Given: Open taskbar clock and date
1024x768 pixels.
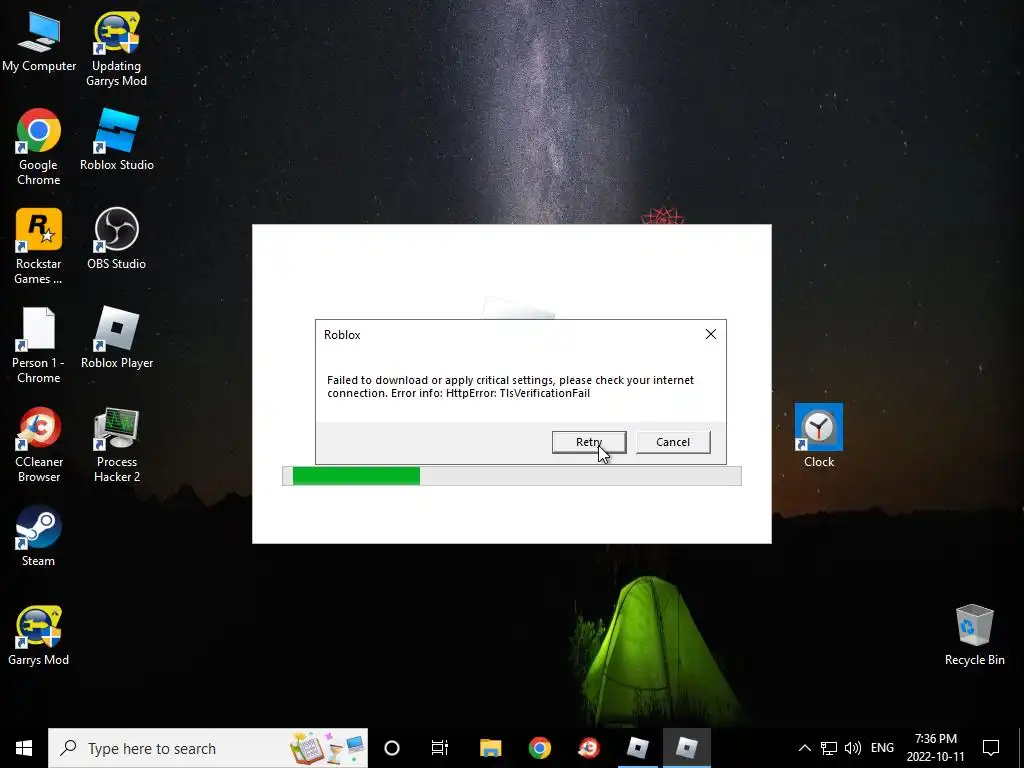Looking at the screenshot, I should [x=935, y=748].
